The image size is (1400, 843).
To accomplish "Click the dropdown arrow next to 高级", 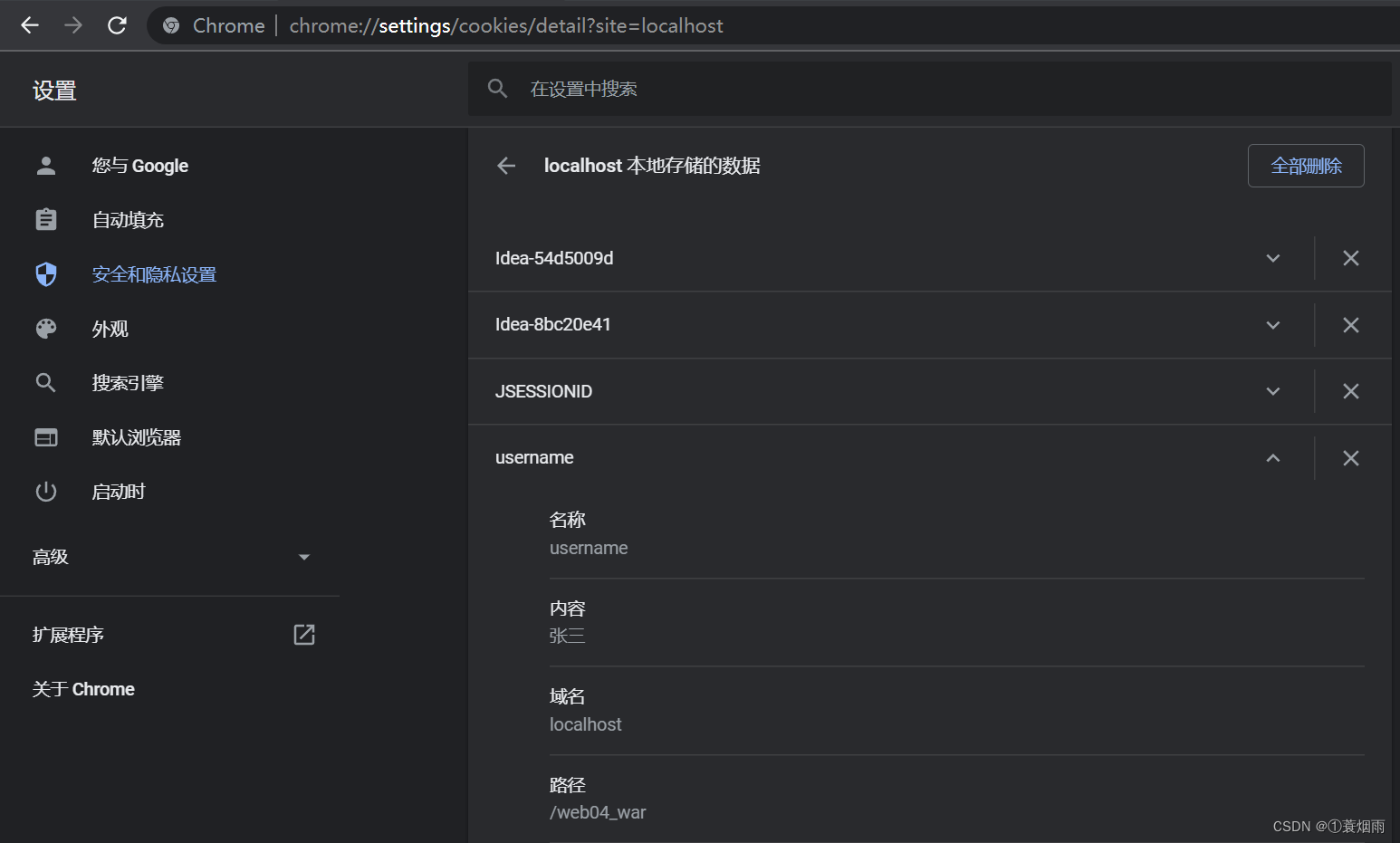I will coord(304,558).
